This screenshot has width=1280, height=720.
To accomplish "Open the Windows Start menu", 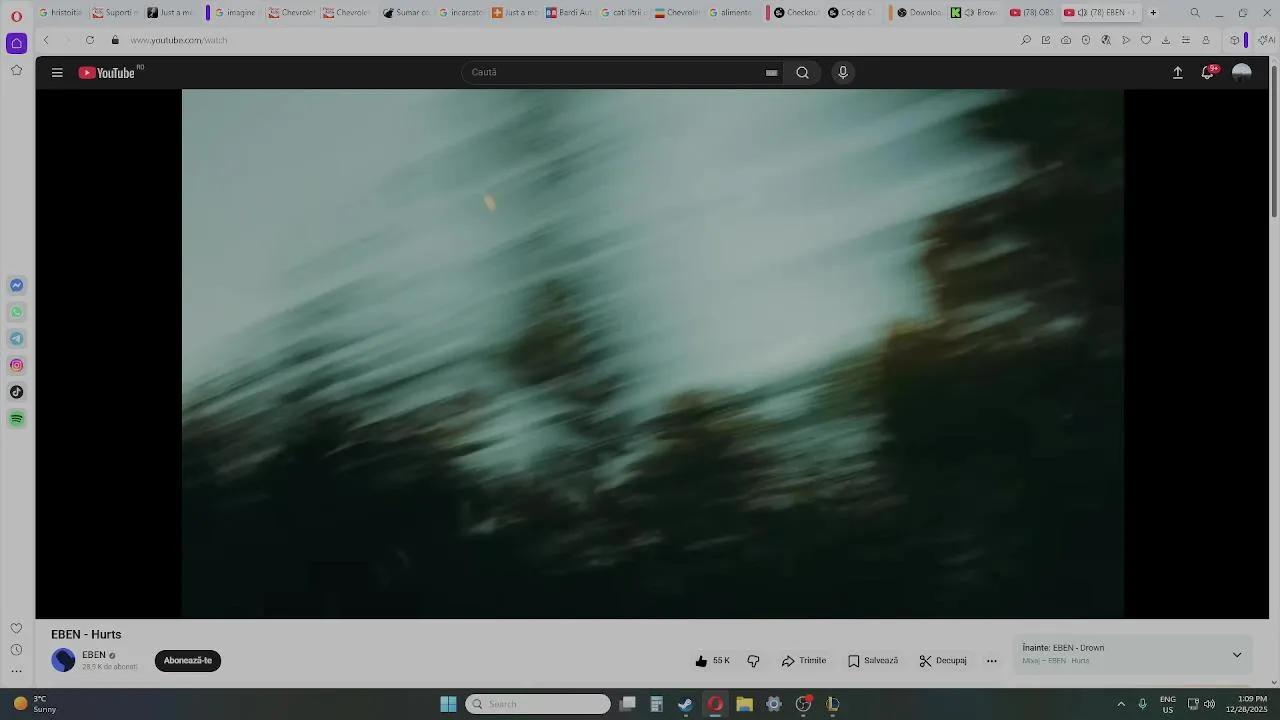I will tap(448, 704).
